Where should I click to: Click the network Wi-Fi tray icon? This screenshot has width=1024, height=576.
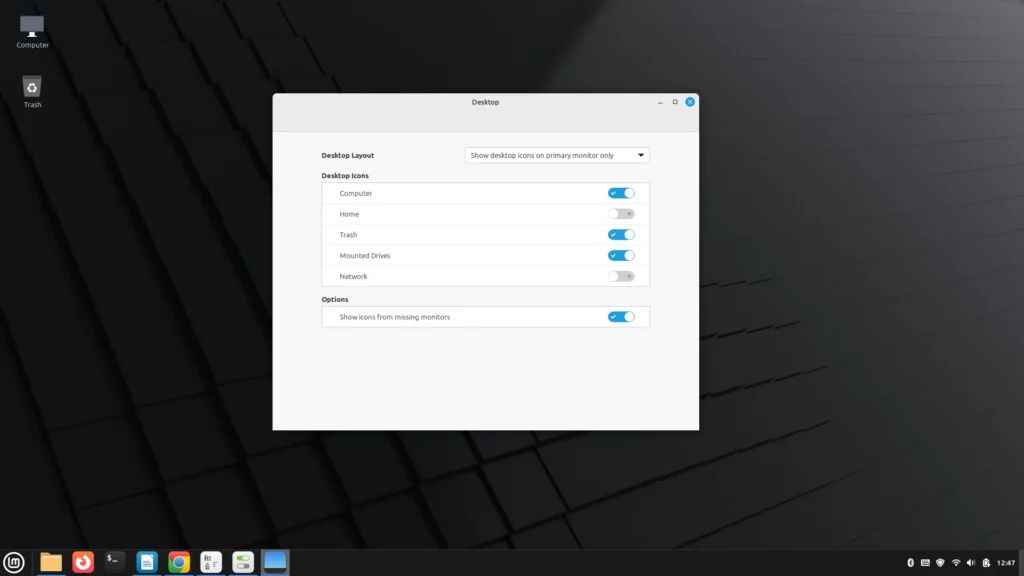pos(957,562)
